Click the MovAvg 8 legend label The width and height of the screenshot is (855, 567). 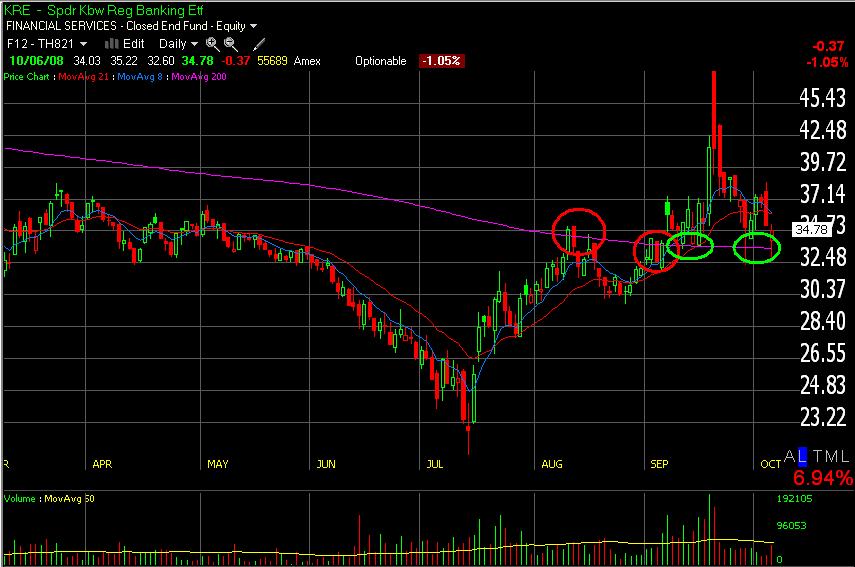(140, 77)
